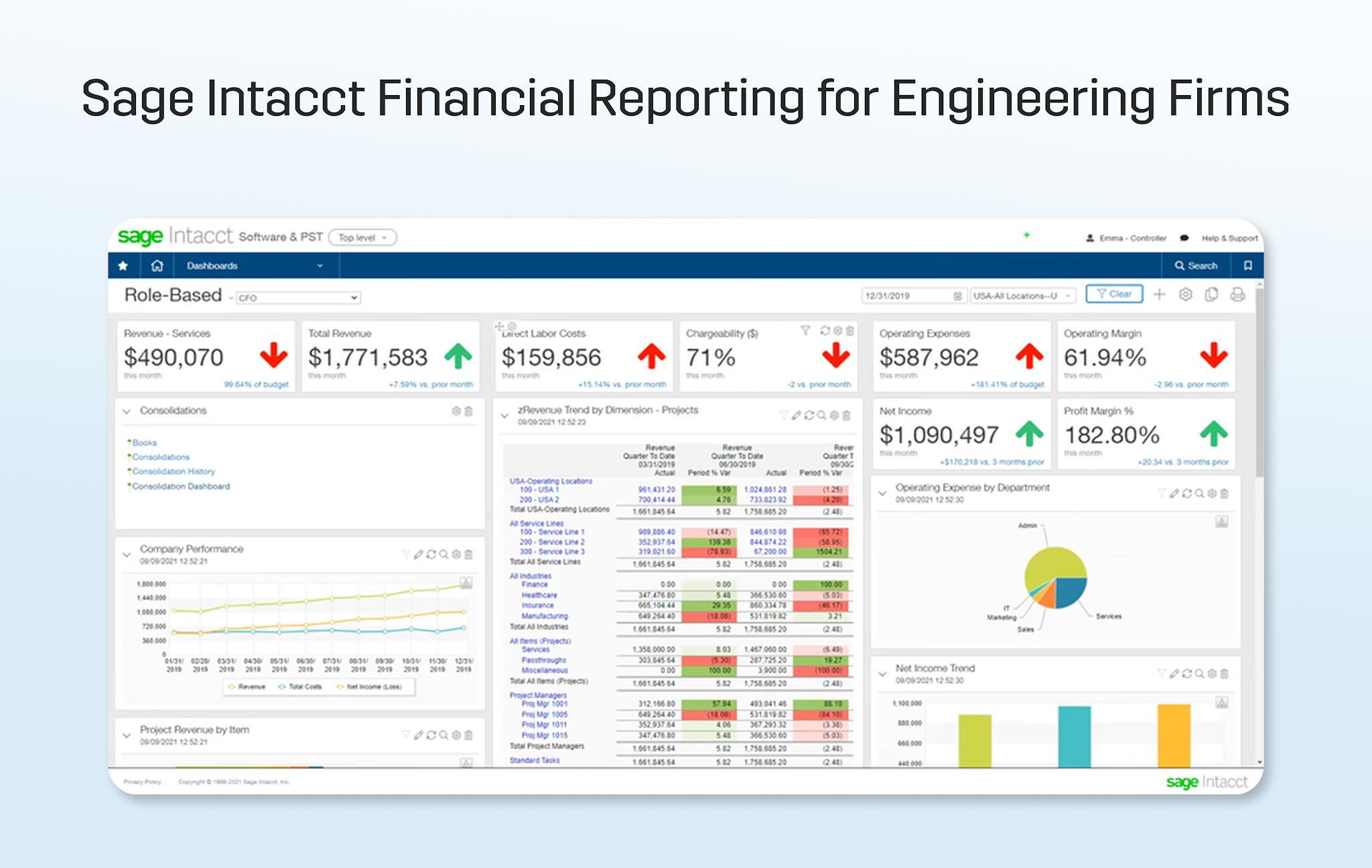
Task: Collapse Operating Expense by Department panel
Action: coord(882,494)
